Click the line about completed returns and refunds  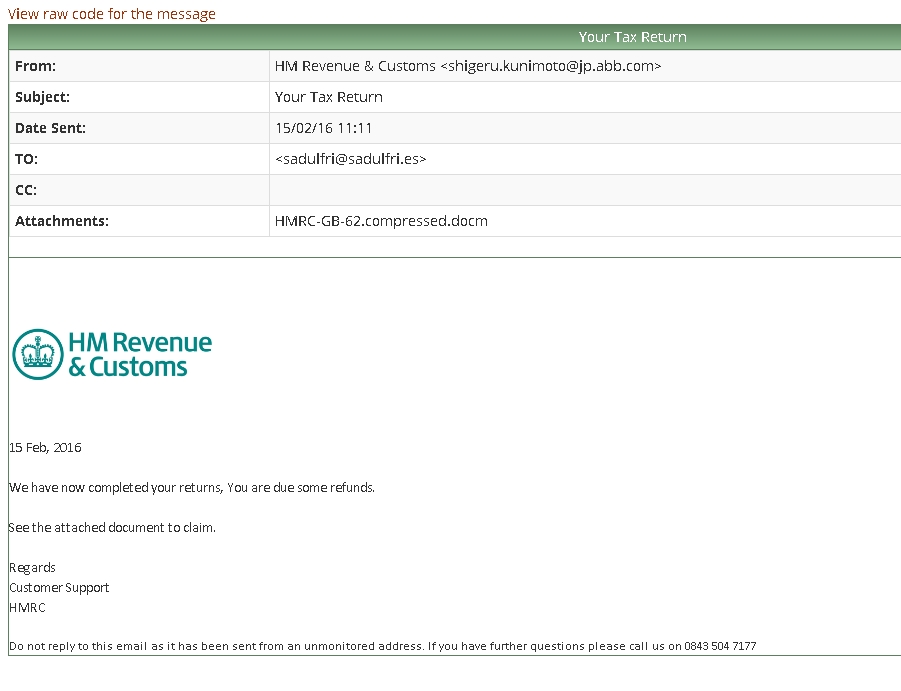[192, 488]
